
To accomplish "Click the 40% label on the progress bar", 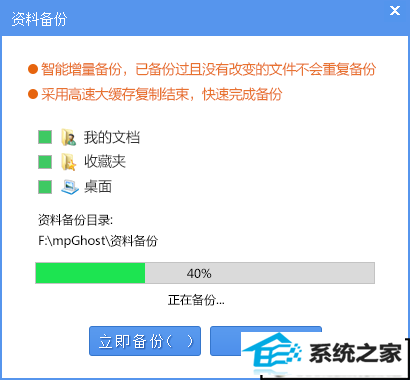I will (x=199, y=274).
